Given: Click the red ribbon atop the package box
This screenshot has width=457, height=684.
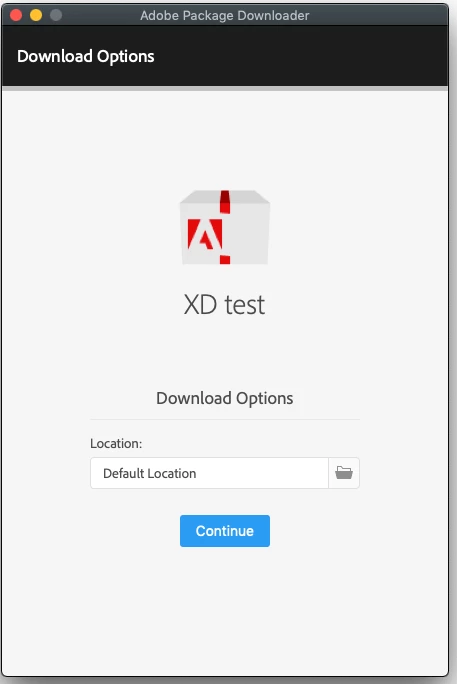Looking at the screenshot, I should point(225,202).
